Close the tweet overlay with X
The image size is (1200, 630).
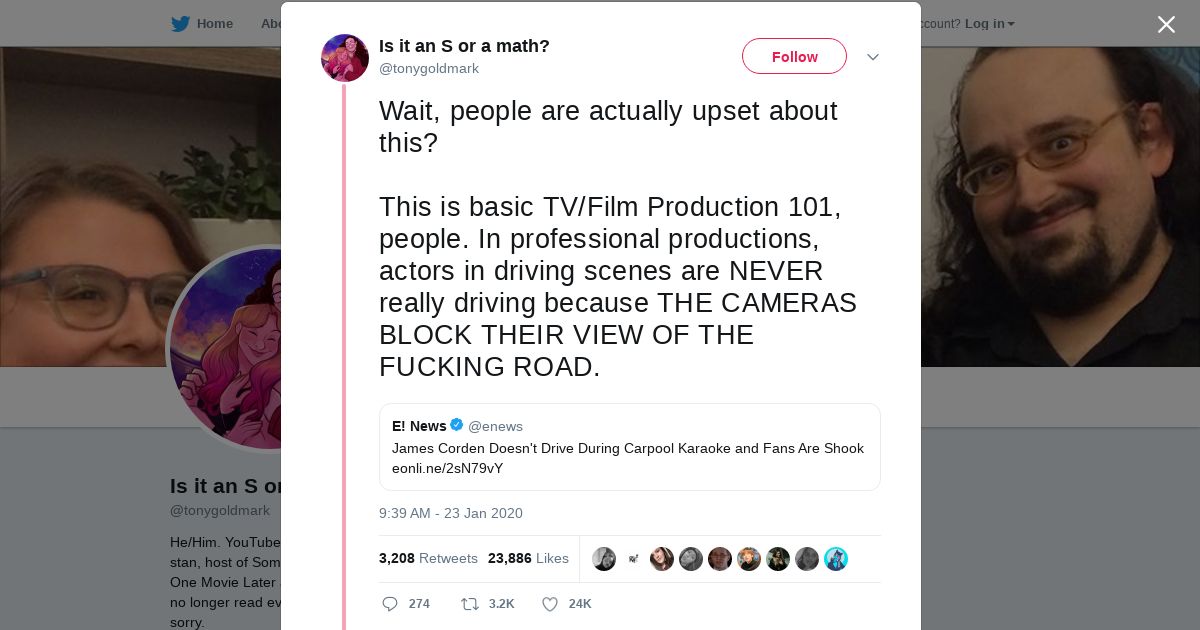(1166, 25)
